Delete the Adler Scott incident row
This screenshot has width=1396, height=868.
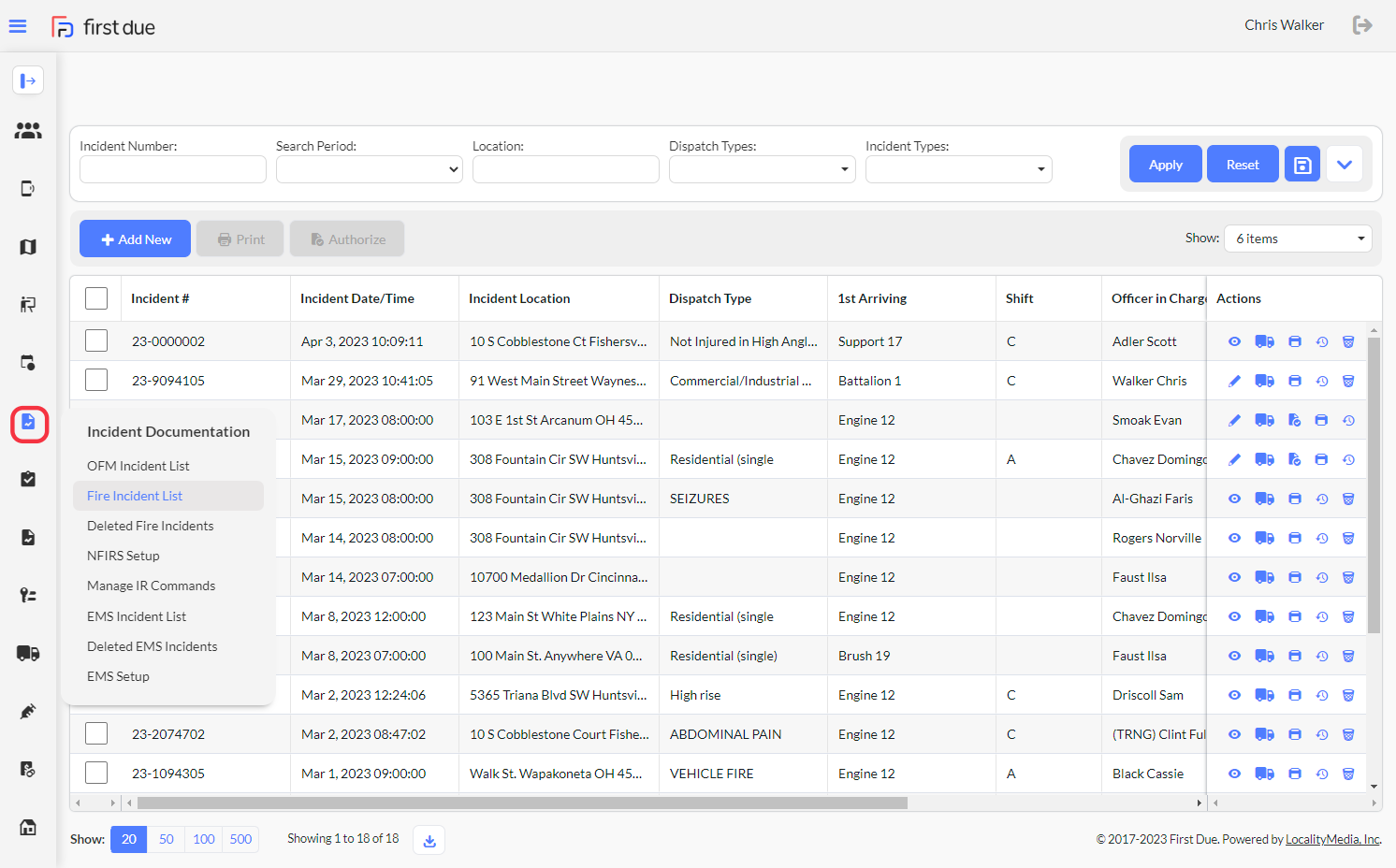click(x=1348, y=341)
